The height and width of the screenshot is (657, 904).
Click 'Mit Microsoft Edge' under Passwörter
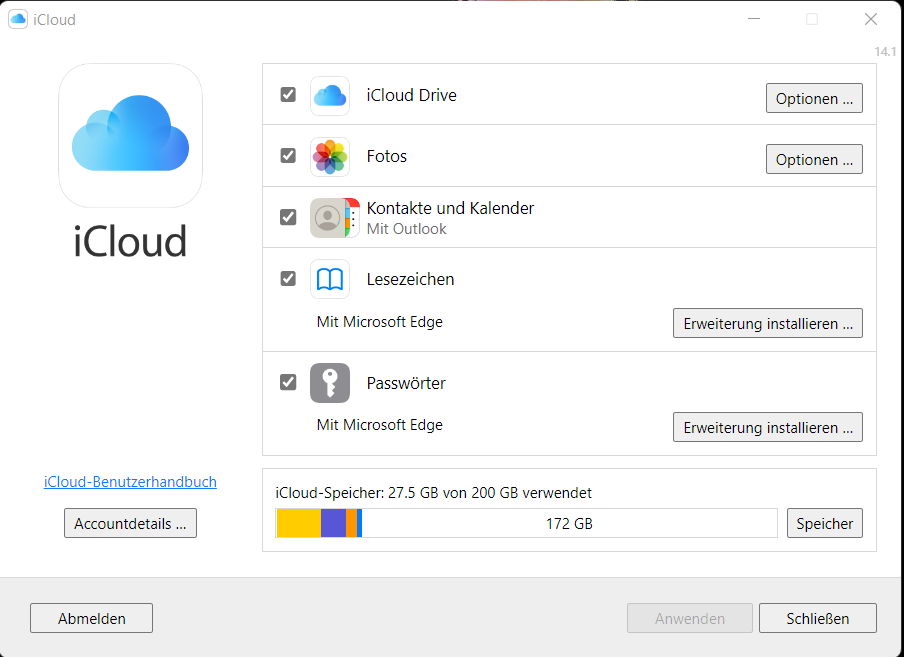point(379,425)
